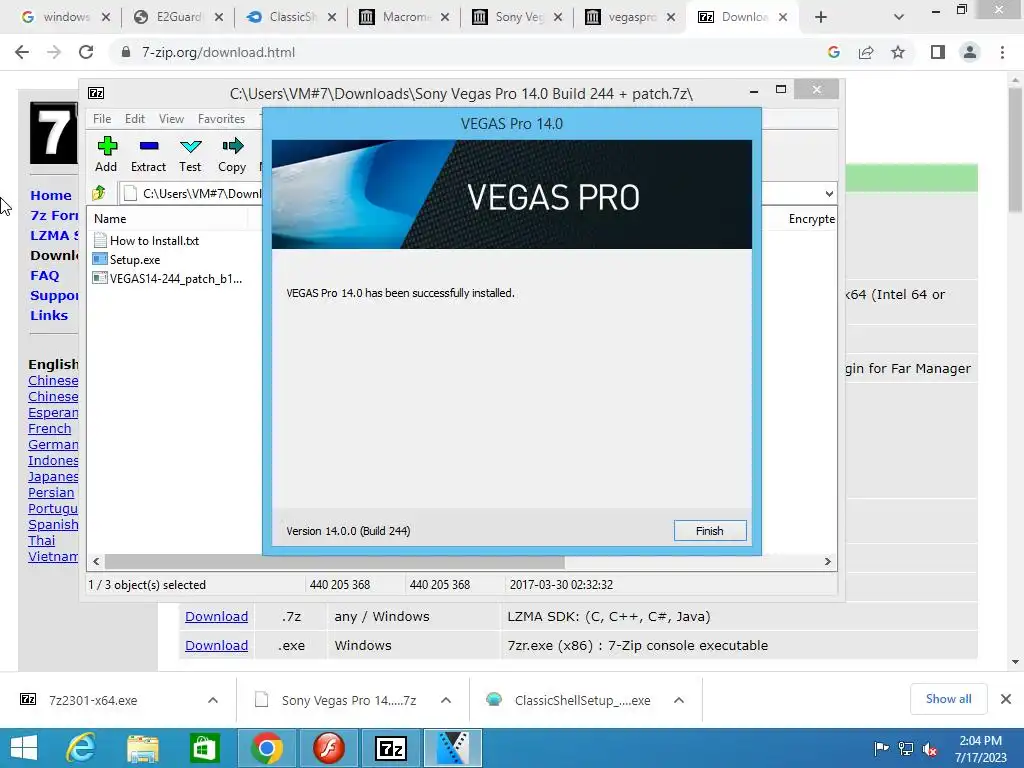Click the FAQ link on 7-zip site
Viewport: 1024px width, 768px height.
point(44,276)
